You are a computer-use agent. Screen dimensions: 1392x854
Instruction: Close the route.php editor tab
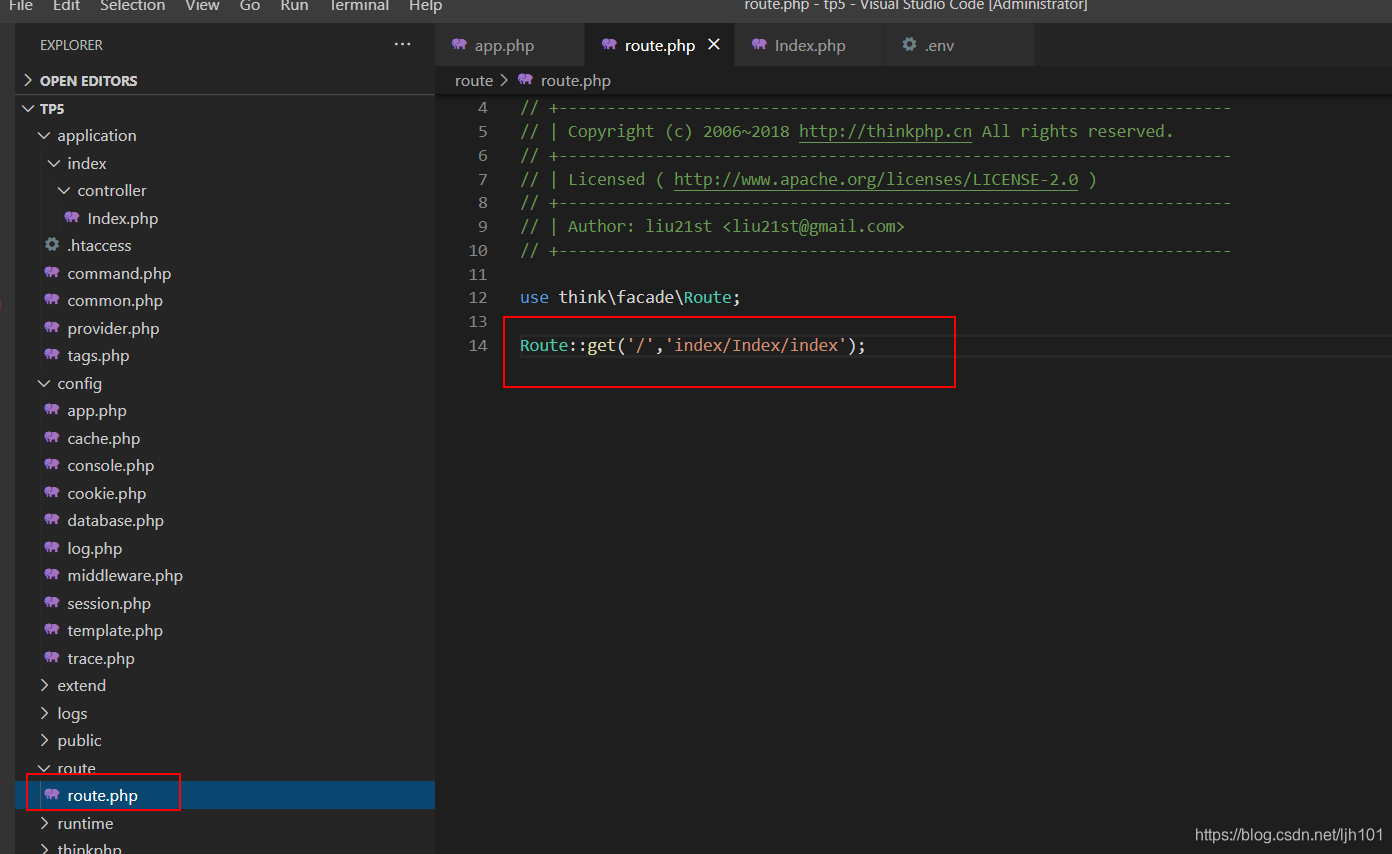coord(714,45)
